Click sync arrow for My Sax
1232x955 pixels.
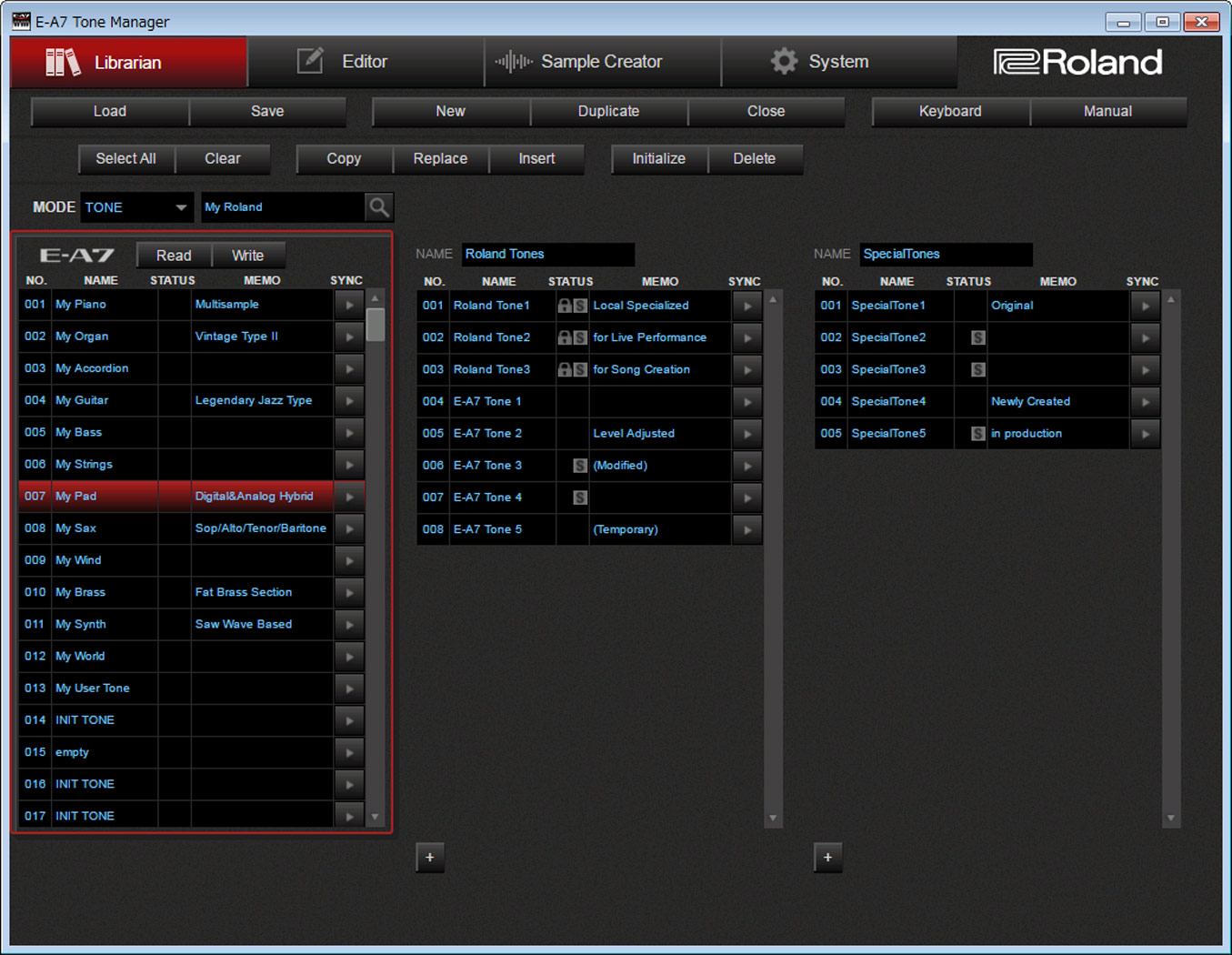coord(350,528)
